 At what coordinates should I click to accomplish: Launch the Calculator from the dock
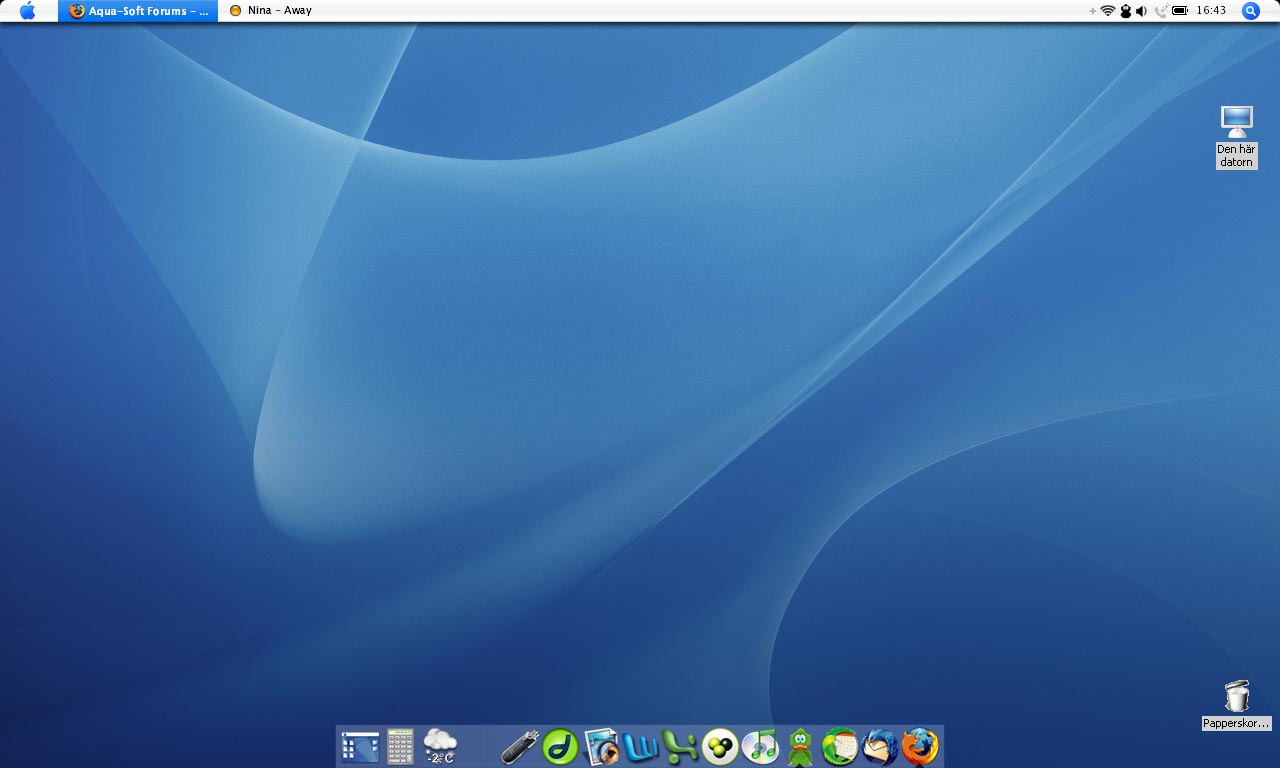[400, 747]
